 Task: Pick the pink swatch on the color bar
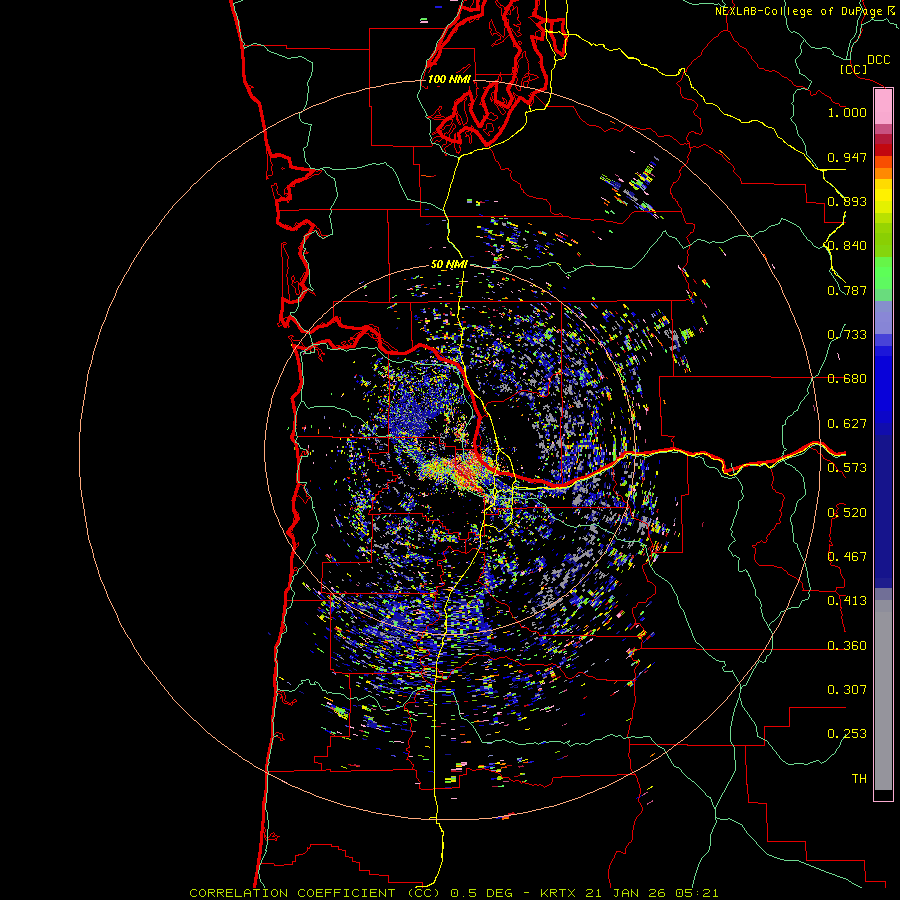[883, 107]
